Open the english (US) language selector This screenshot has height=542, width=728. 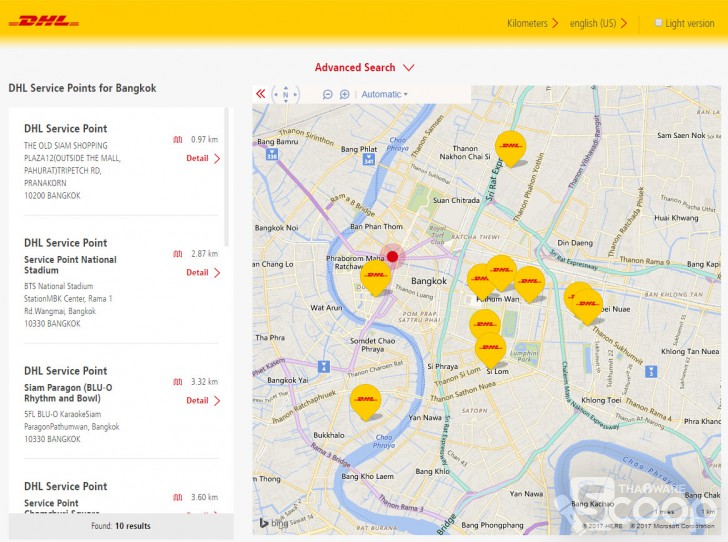598,23
